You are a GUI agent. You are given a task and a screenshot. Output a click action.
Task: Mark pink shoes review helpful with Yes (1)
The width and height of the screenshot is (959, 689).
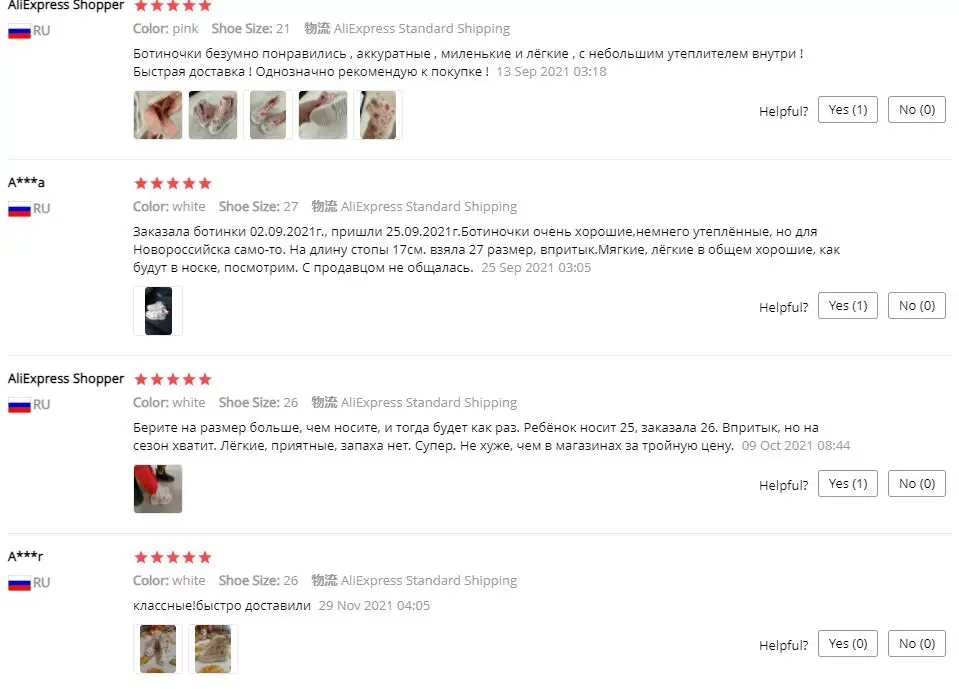pyautogui.click(x=848, y=109)
